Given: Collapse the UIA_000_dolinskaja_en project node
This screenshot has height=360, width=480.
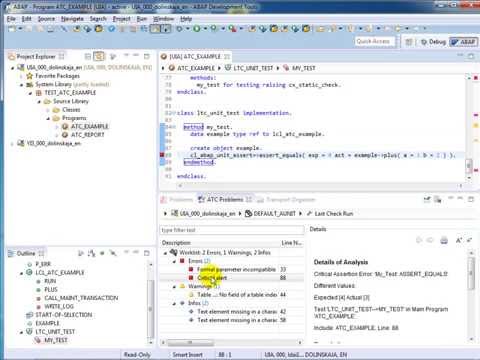Looking at the screenshot, I should pyautogui.click(x=13, y=68).
